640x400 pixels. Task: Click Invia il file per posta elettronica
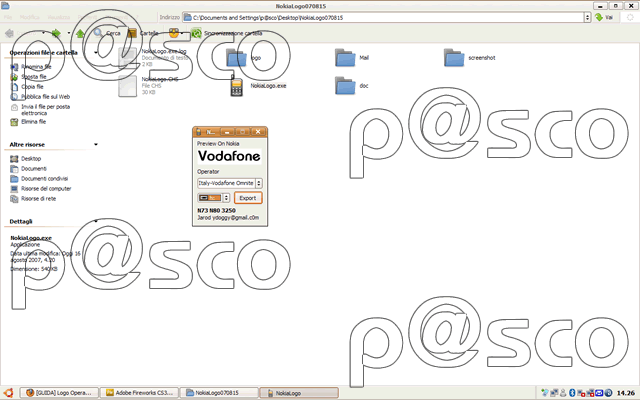point(40,110)
